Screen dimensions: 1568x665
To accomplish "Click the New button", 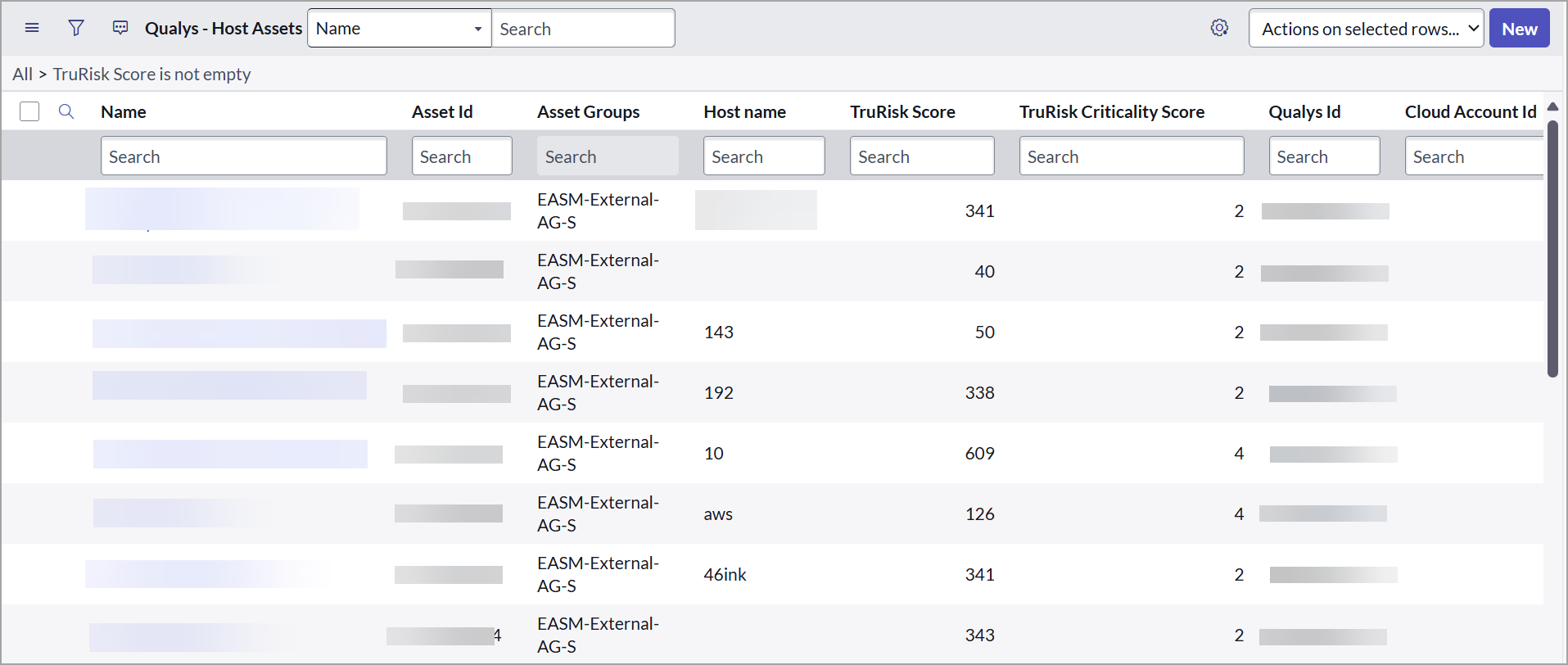I will click(x=1519, y=29).
